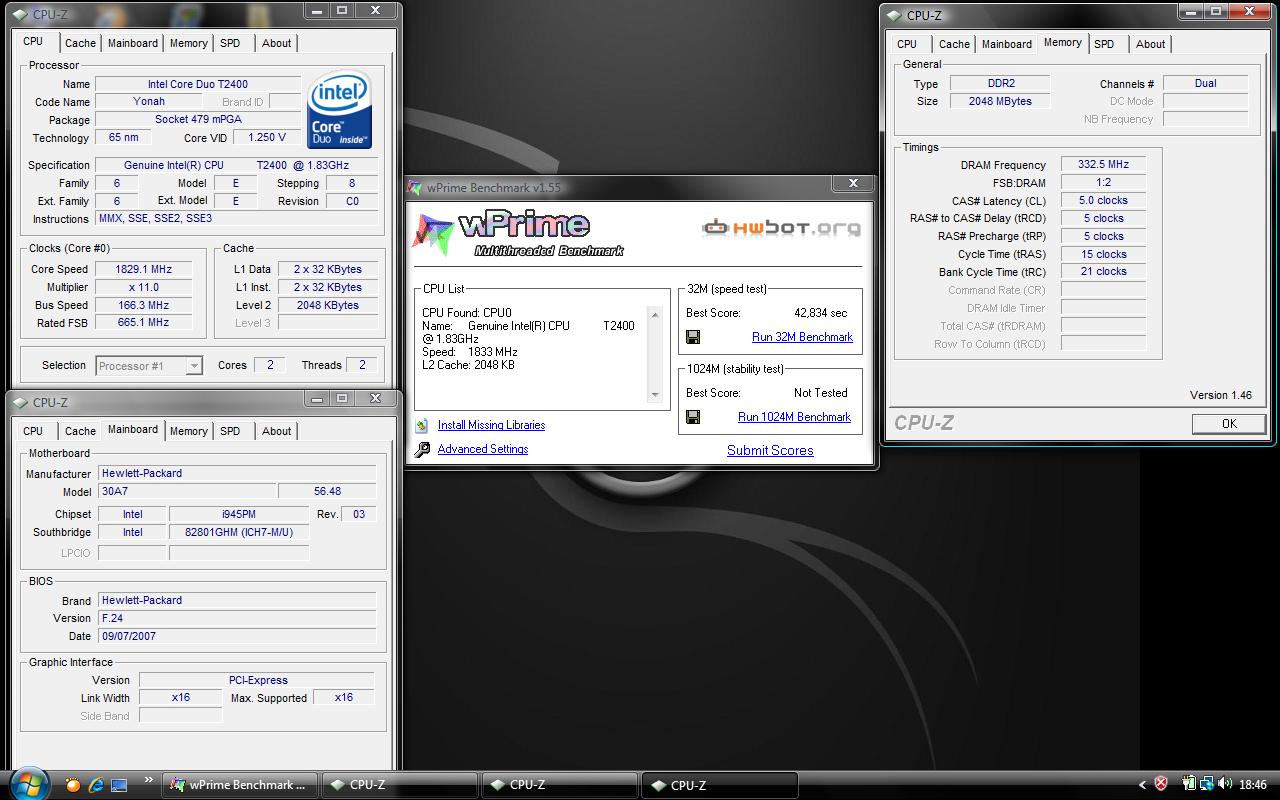Open the volume speaker tray icon
The height and width of the screenshot is (800, 1280).
[1224, 785]
